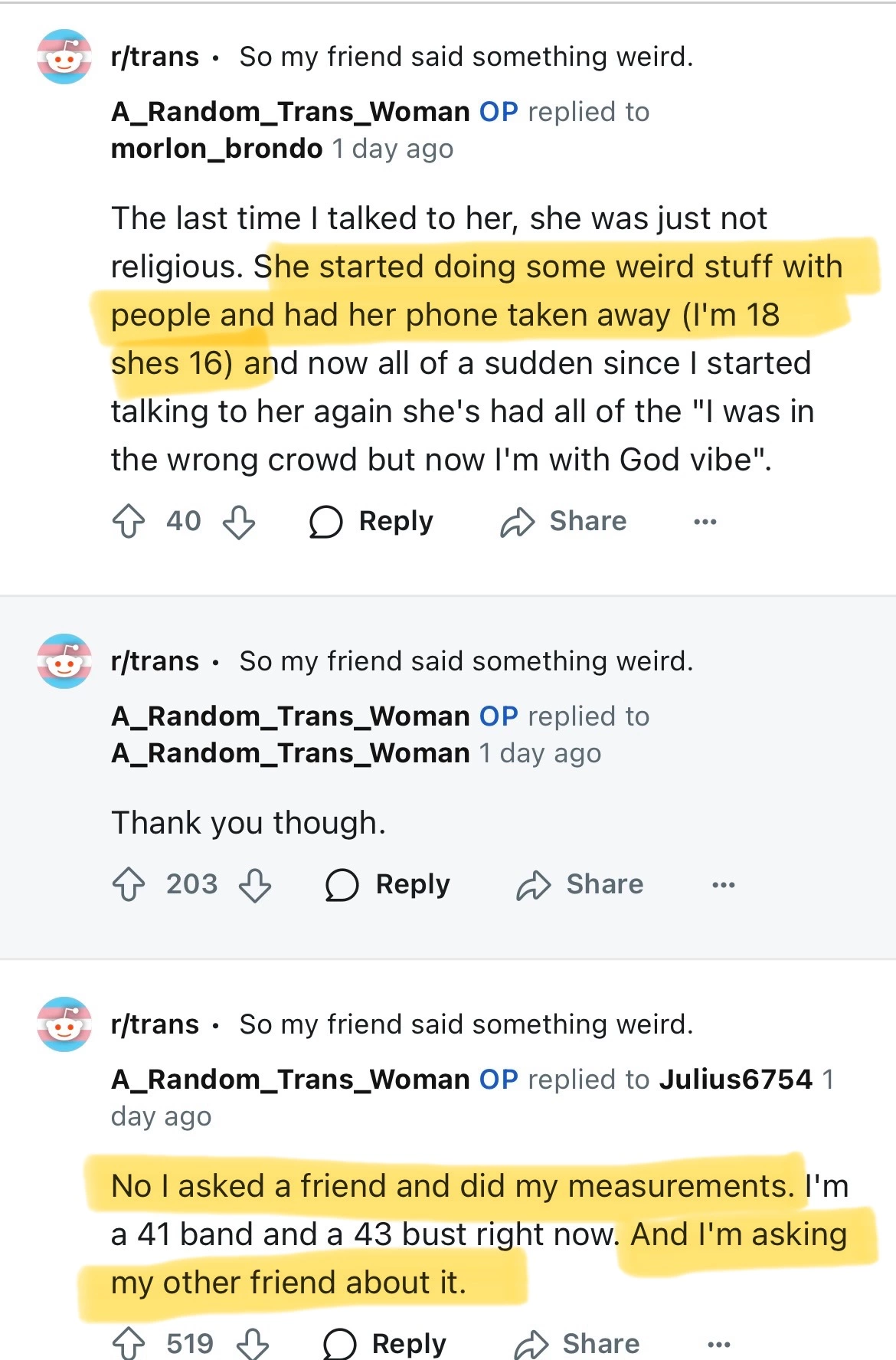Reply to the 40-point comment

(x=371, y=522)
